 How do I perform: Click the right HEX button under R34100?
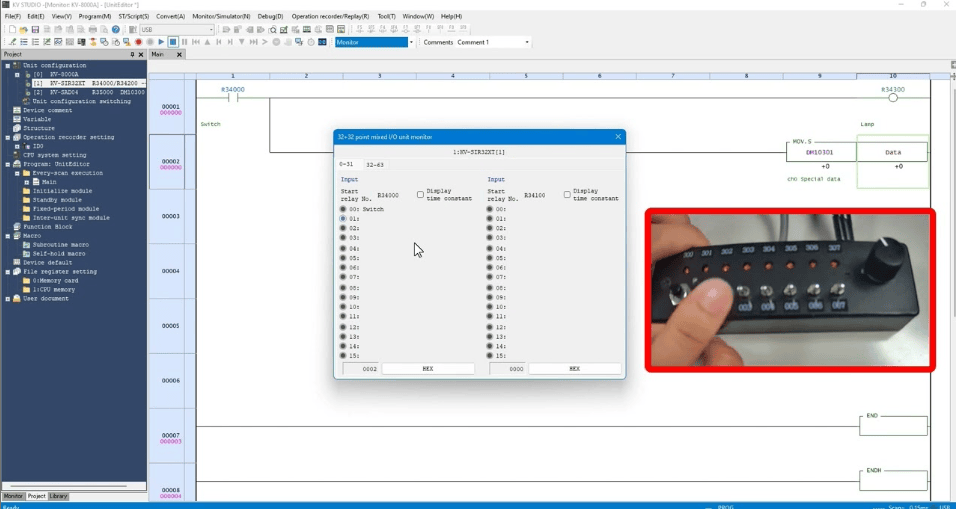[574, 369]
